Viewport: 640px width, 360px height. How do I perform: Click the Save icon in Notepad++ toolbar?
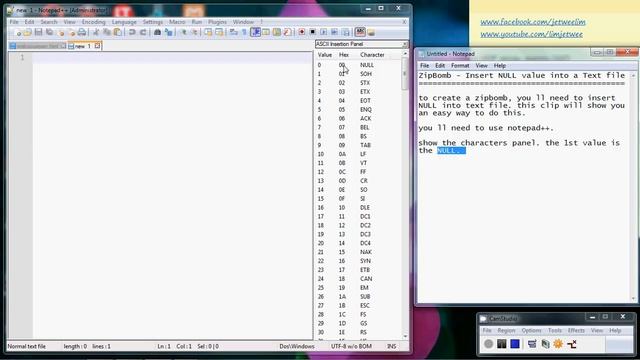click(x=38, y=32)
